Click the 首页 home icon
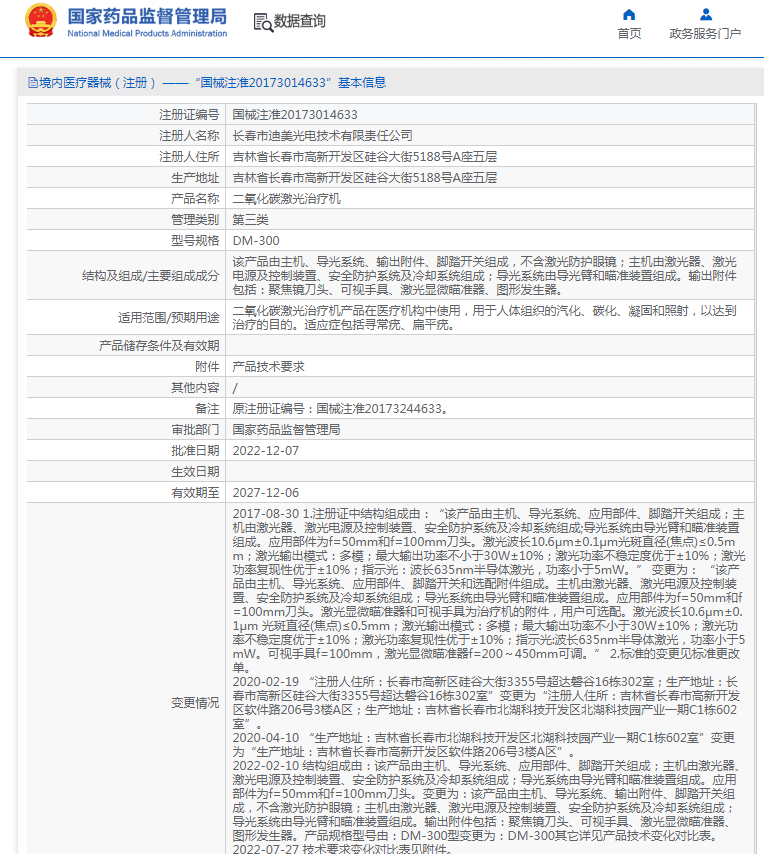This screenshot has height=854, width=764. 629,15
